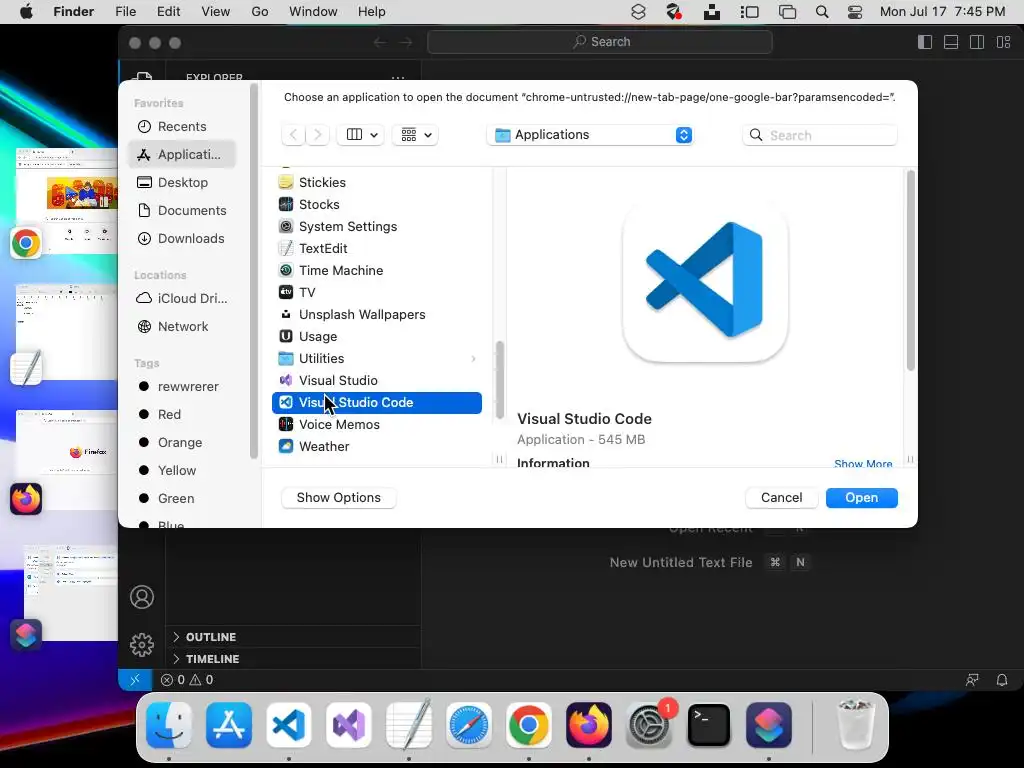The height and width of the screenshot is (768, 1024).
Task: Select Visual Studio Code in the application list
Action: [x=377, y=402]
